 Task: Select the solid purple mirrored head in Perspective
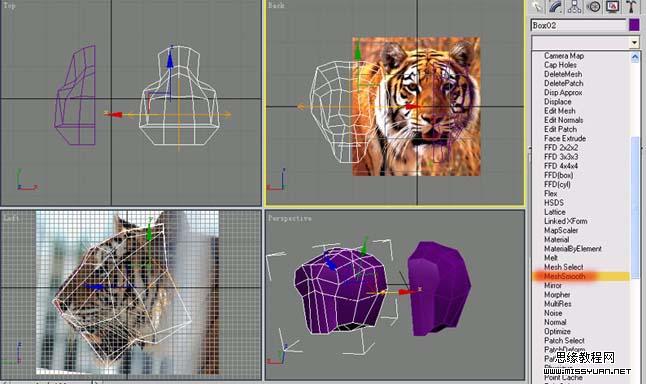tap(439, 288)
